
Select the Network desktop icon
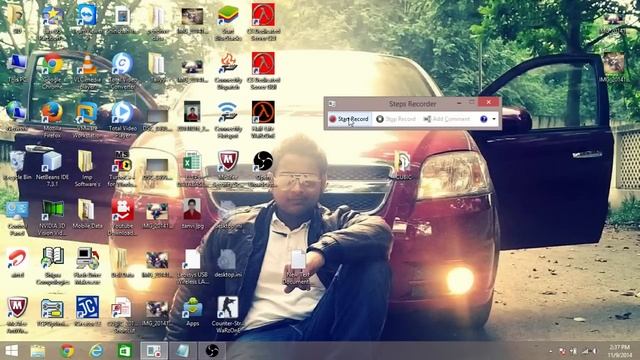click(17, 116)
